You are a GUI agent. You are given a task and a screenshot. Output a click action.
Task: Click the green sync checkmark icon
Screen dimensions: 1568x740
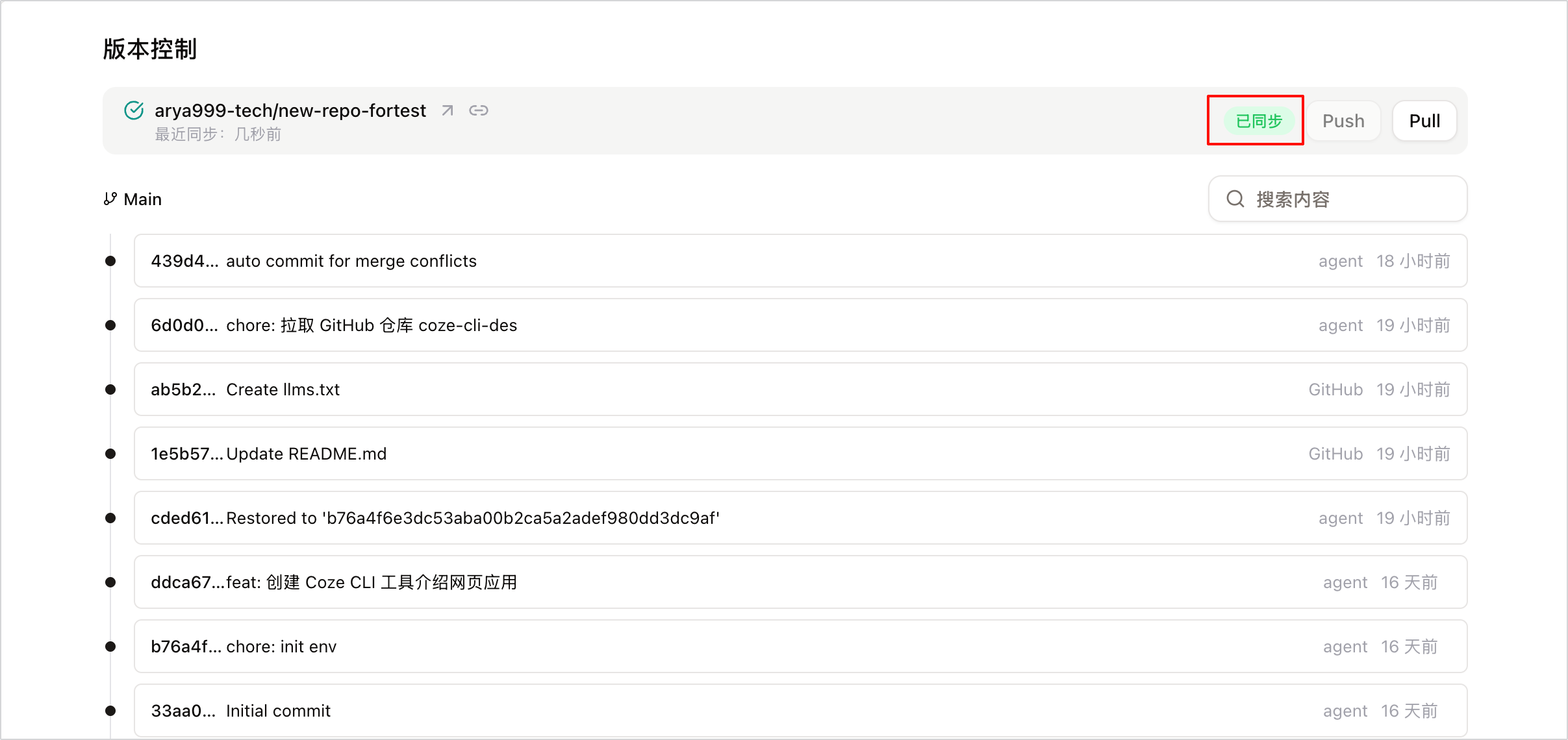pyautogui.click(x=134, y=110)
